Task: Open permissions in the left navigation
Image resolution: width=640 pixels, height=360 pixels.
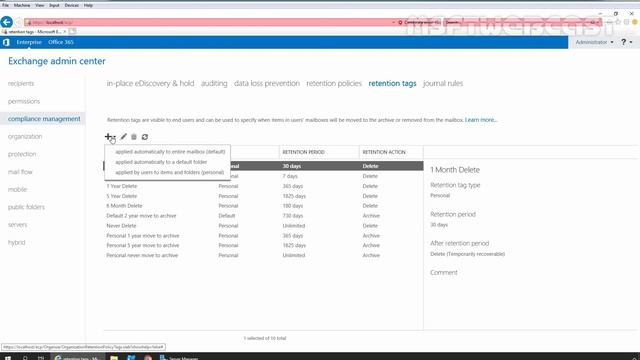Action: (24, 101)
